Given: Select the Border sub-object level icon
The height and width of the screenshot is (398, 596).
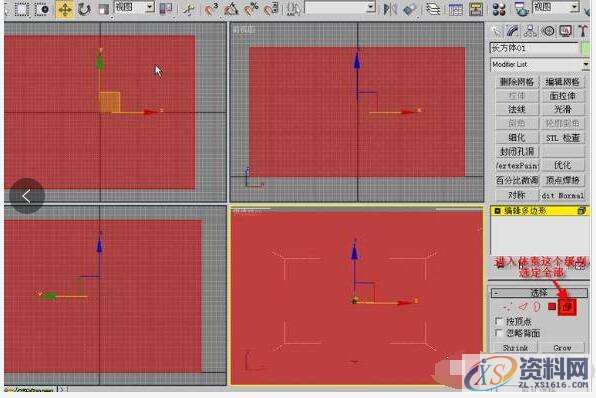Looking at the screenshot, I should (x=536, y=306).
